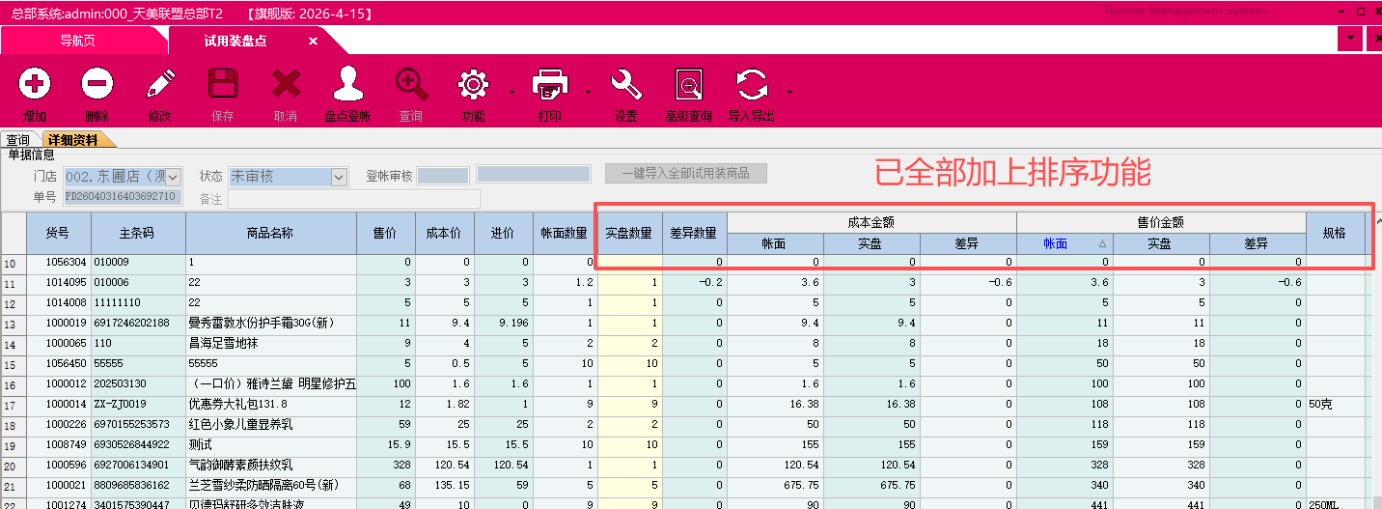Screen dimensions: 1382x509
Task: Open the 门店 store dropdown
Action: pos(173,177)
